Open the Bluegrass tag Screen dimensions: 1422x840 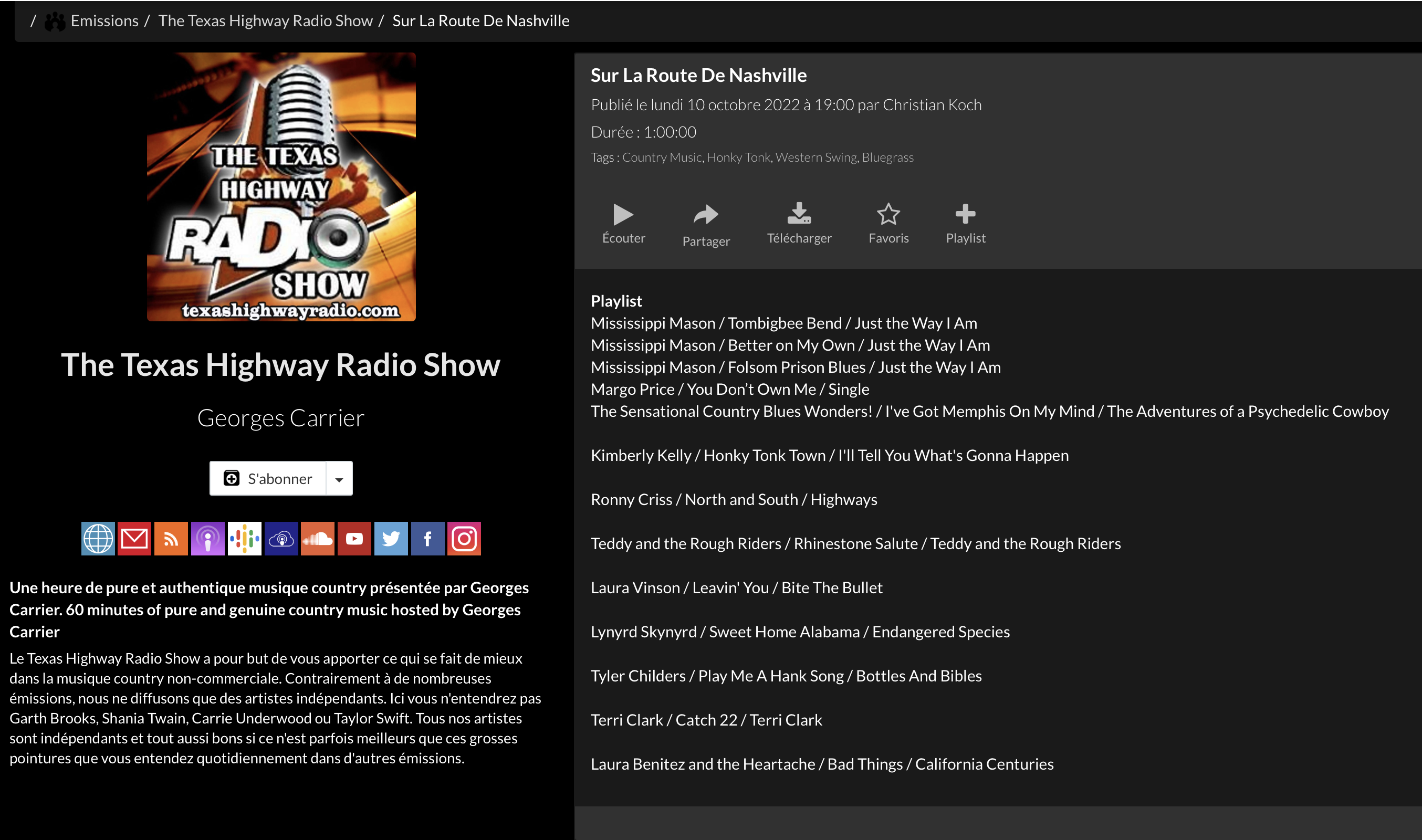point(887,157)
